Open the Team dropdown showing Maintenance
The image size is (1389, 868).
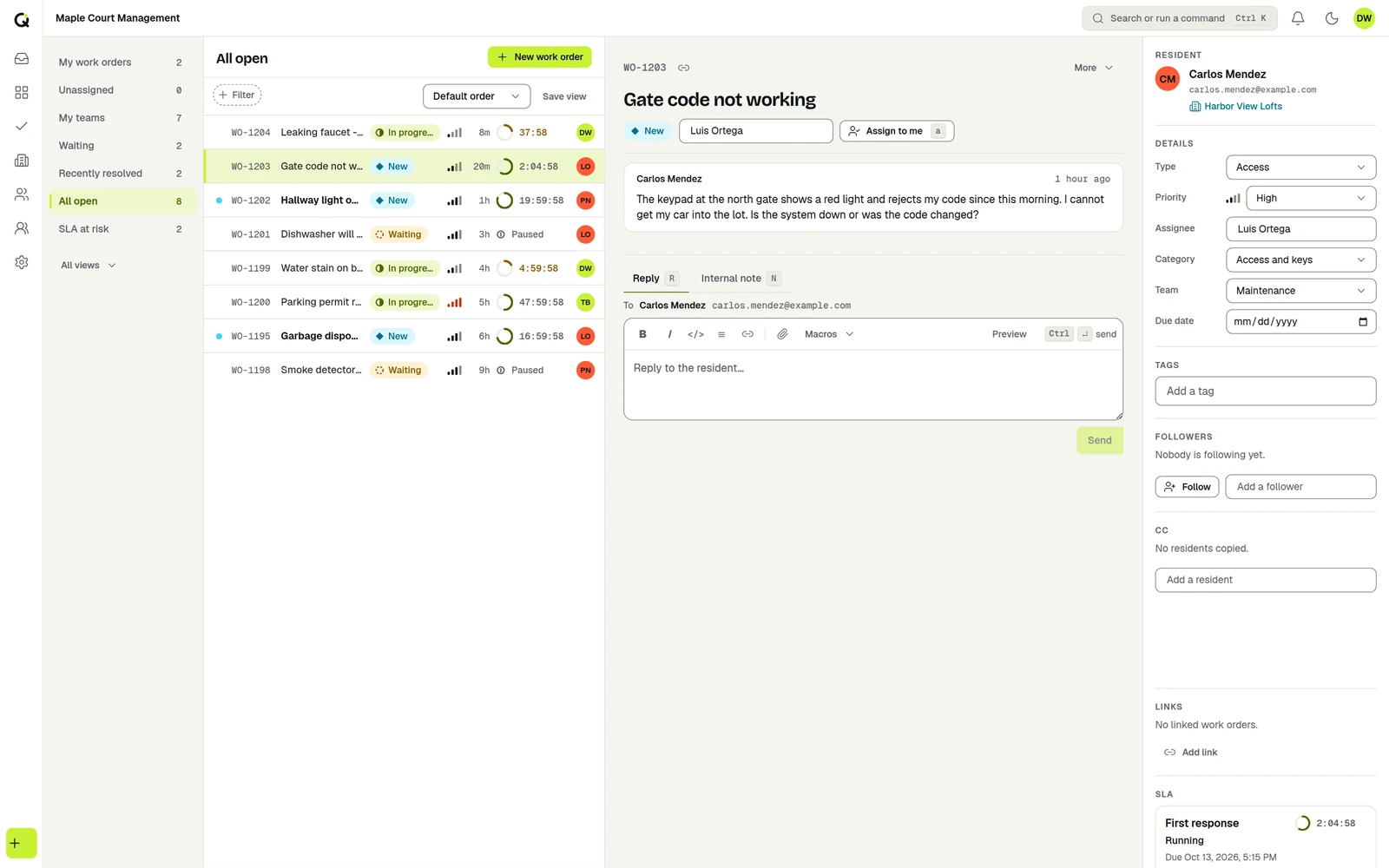pyautogui.click(x=1300, y=291)
